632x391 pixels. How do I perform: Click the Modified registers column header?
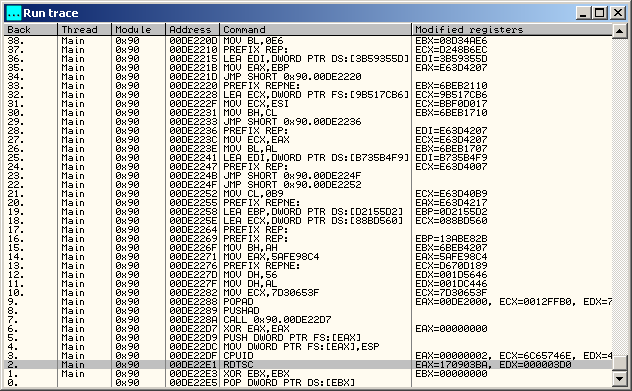pos(512,29)
